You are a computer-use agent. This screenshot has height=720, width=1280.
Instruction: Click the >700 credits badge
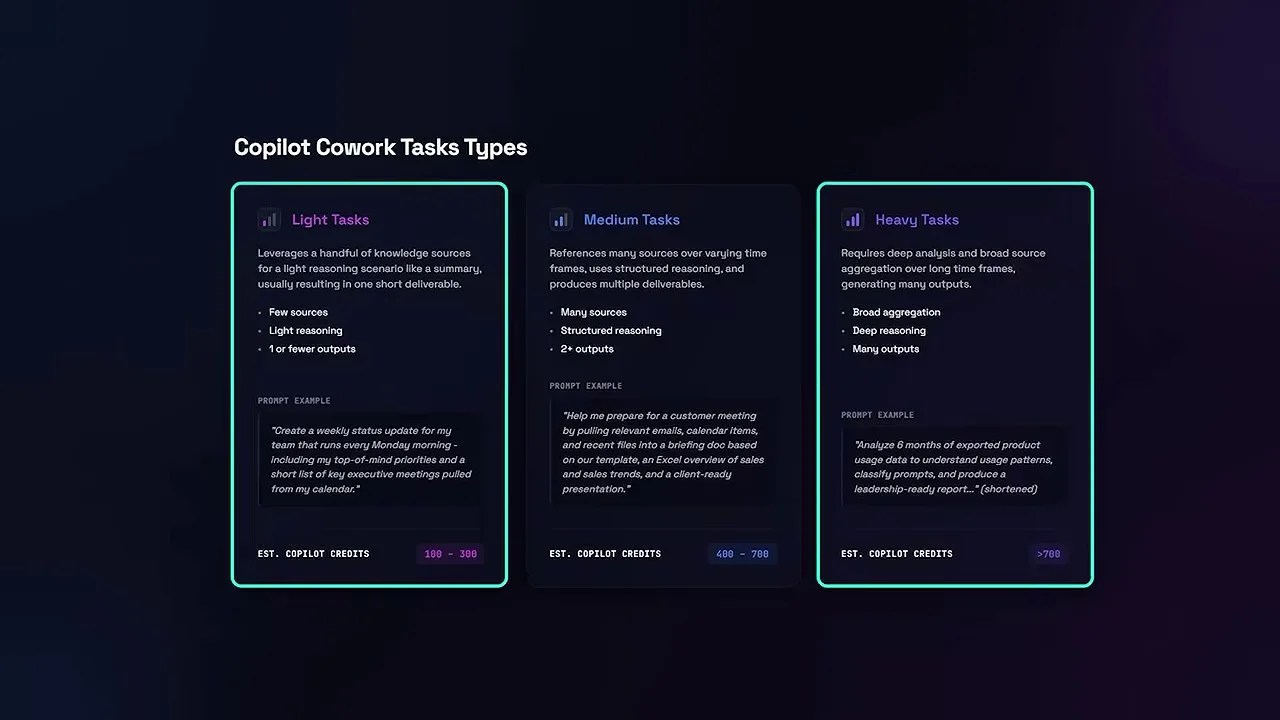tap(1049, 554)
